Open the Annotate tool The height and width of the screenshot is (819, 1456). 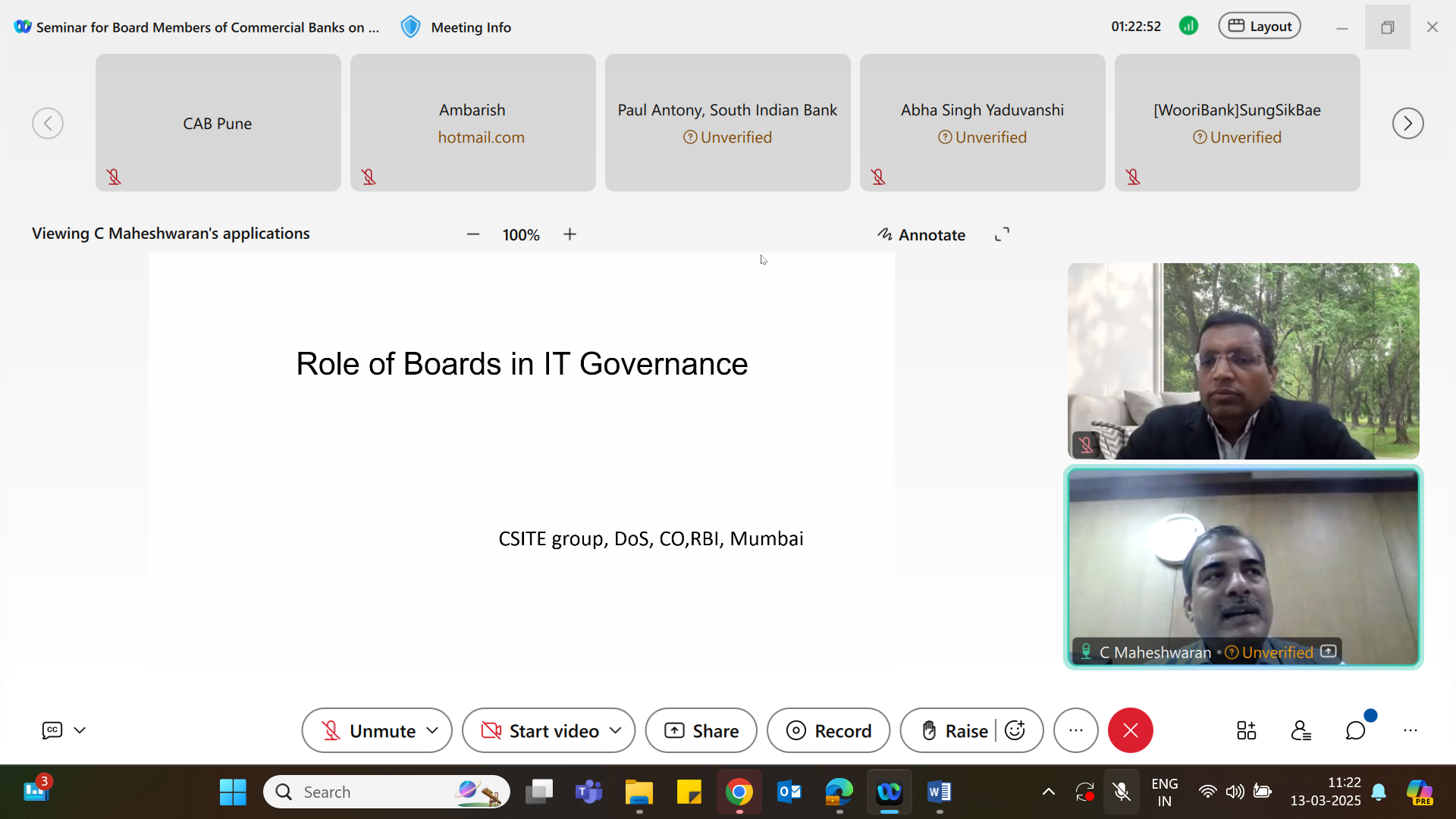[921, 235]
